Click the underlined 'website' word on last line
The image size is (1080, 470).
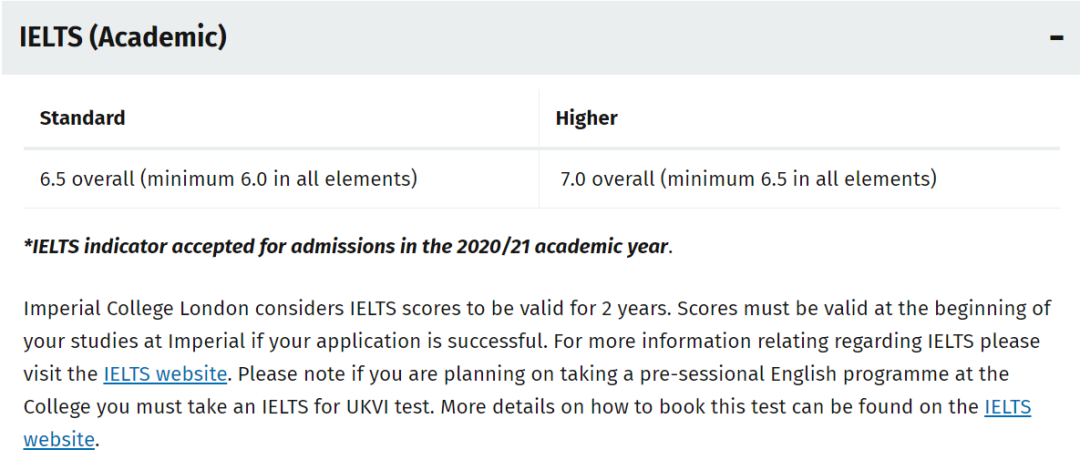pyautogui.click(x=59, y=440)
